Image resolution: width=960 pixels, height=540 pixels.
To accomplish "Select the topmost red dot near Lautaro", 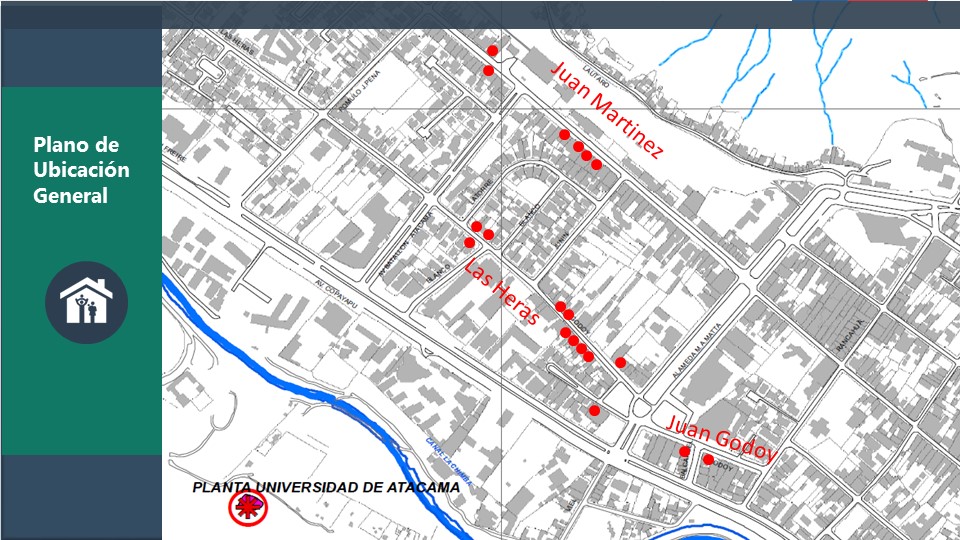I will (492, 50).
